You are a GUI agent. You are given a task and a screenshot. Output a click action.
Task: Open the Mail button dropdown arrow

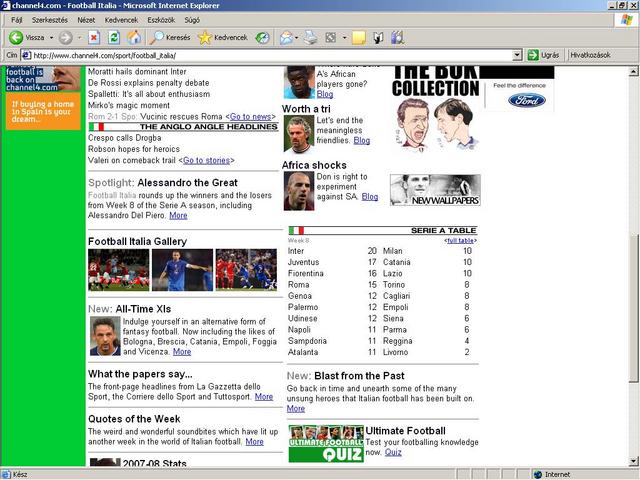click(298, 37)
